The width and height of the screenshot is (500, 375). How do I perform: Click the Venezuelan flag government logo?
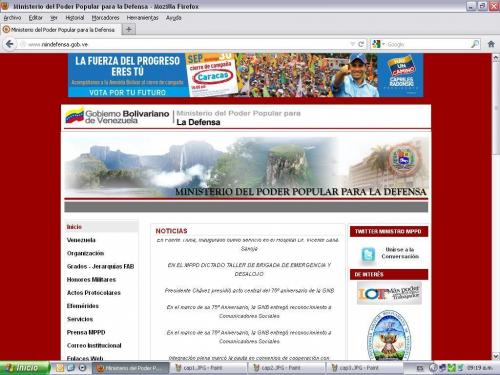(x=75, y=116)
